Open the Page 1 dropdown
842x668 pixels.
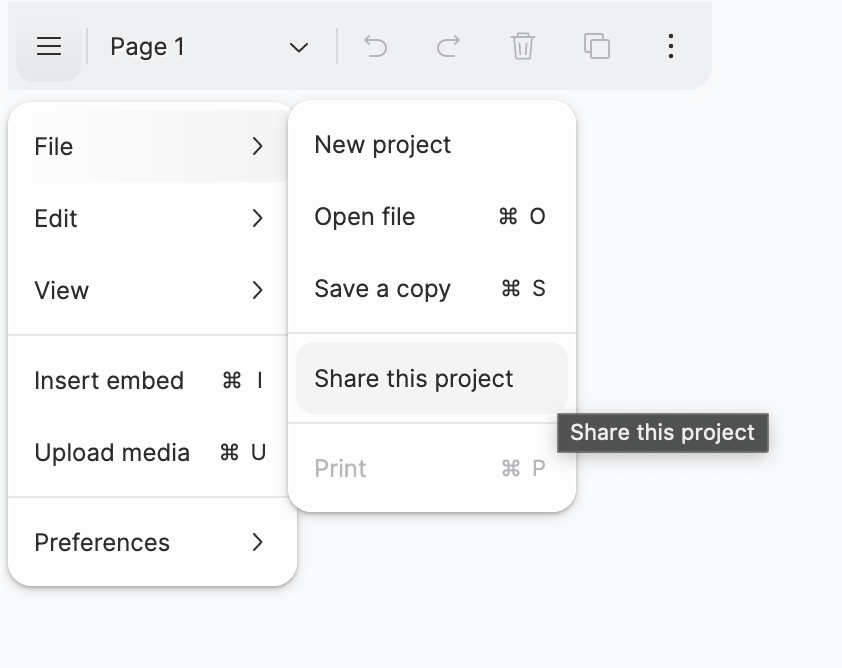point(298,46)
